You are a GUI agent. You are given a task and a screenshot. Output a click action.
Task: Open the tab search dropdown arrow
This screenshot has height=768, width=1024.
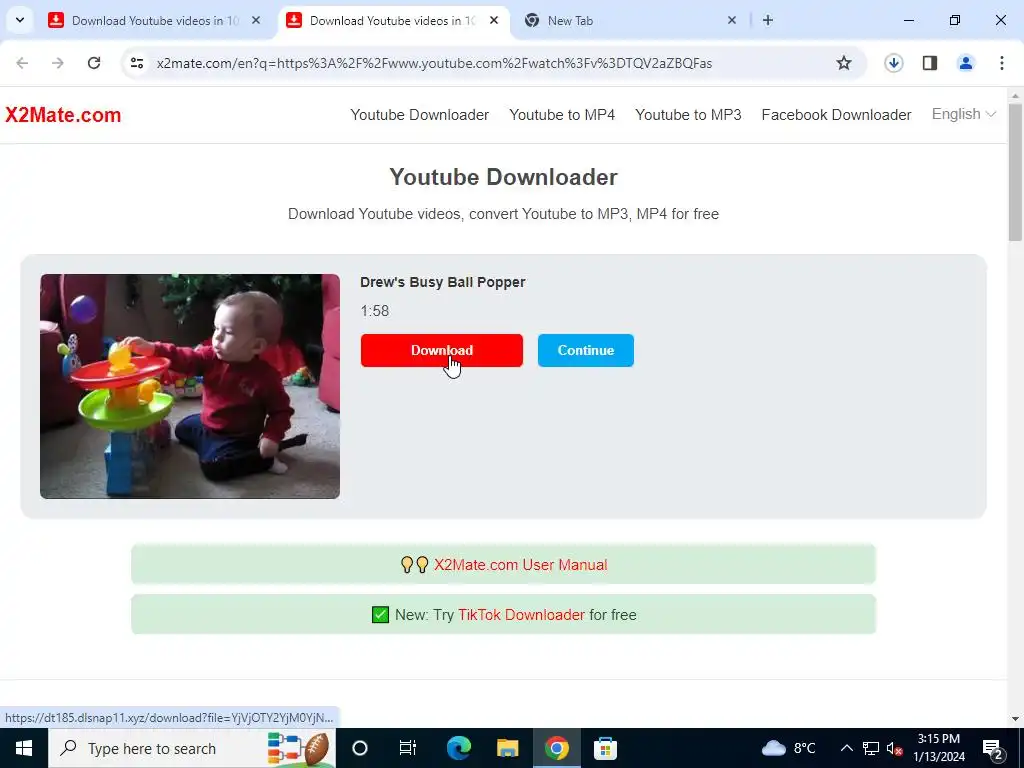20,20
